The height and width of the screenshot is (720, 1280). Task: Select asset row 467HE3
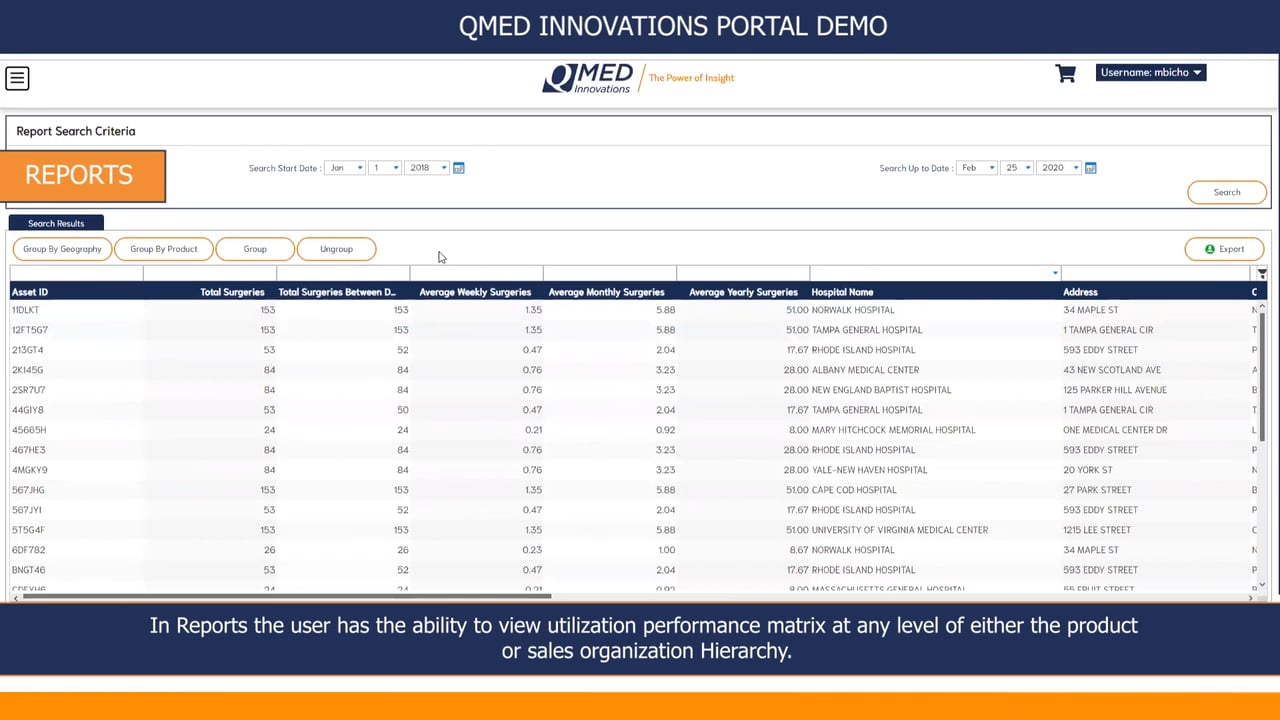click(634, 450)
